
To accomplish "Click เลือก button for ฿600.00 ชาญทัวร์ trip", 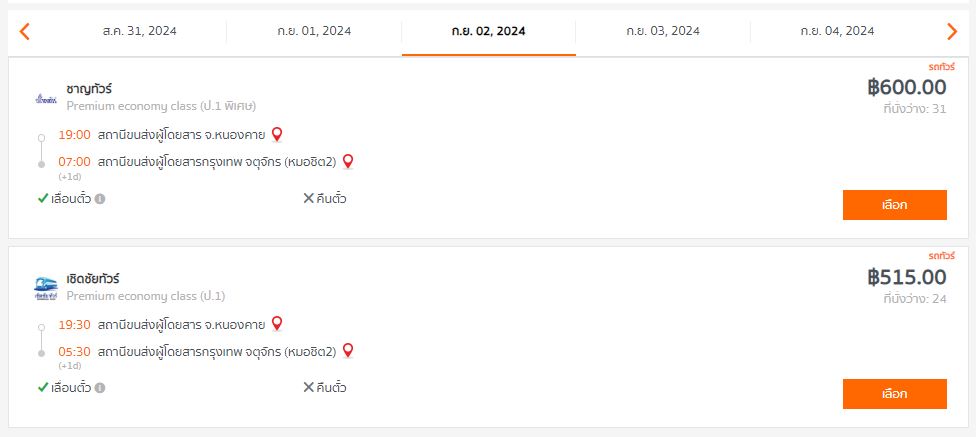I will pos(894,205).
